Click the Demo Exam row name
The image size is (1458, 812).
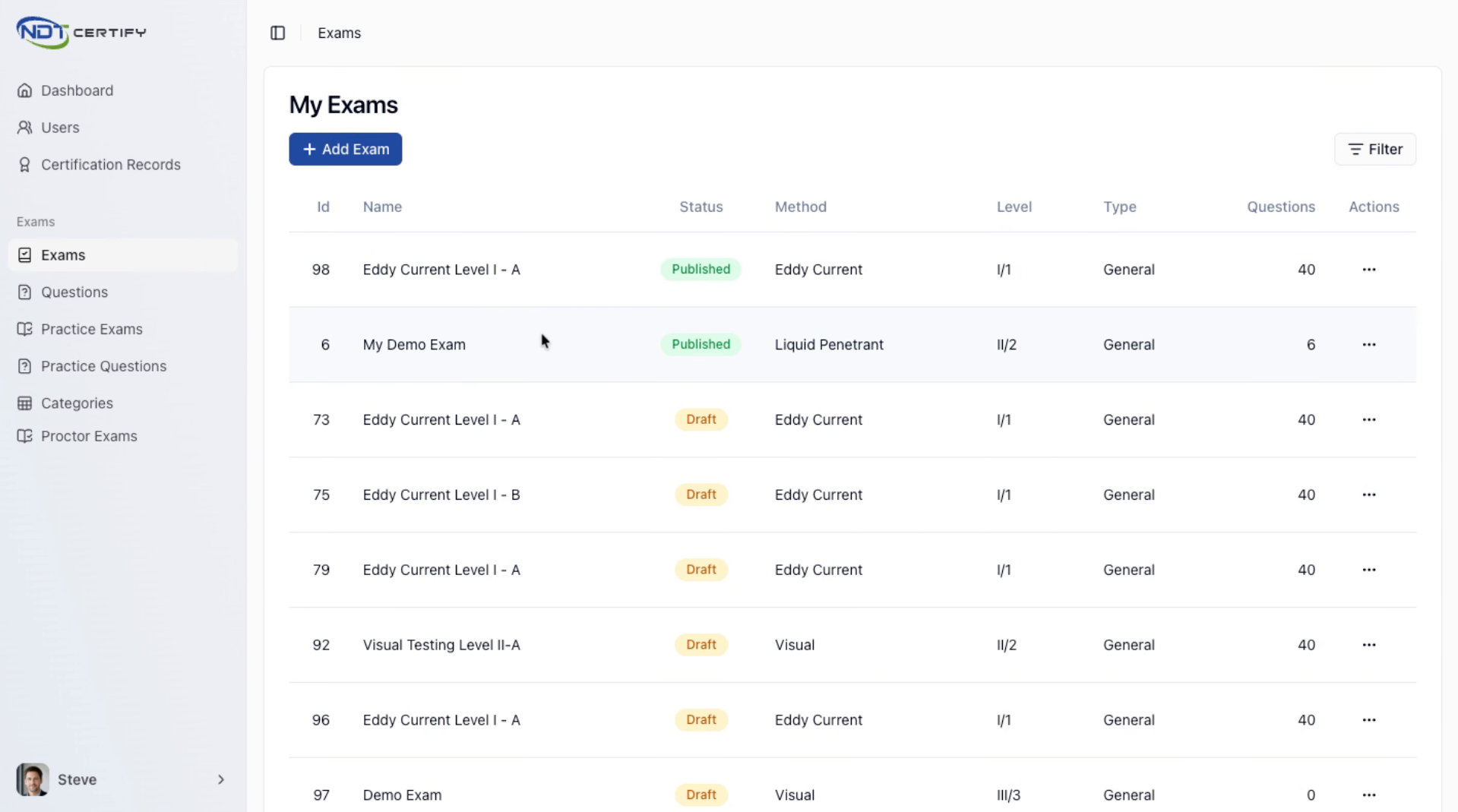[x=402, y=795]
